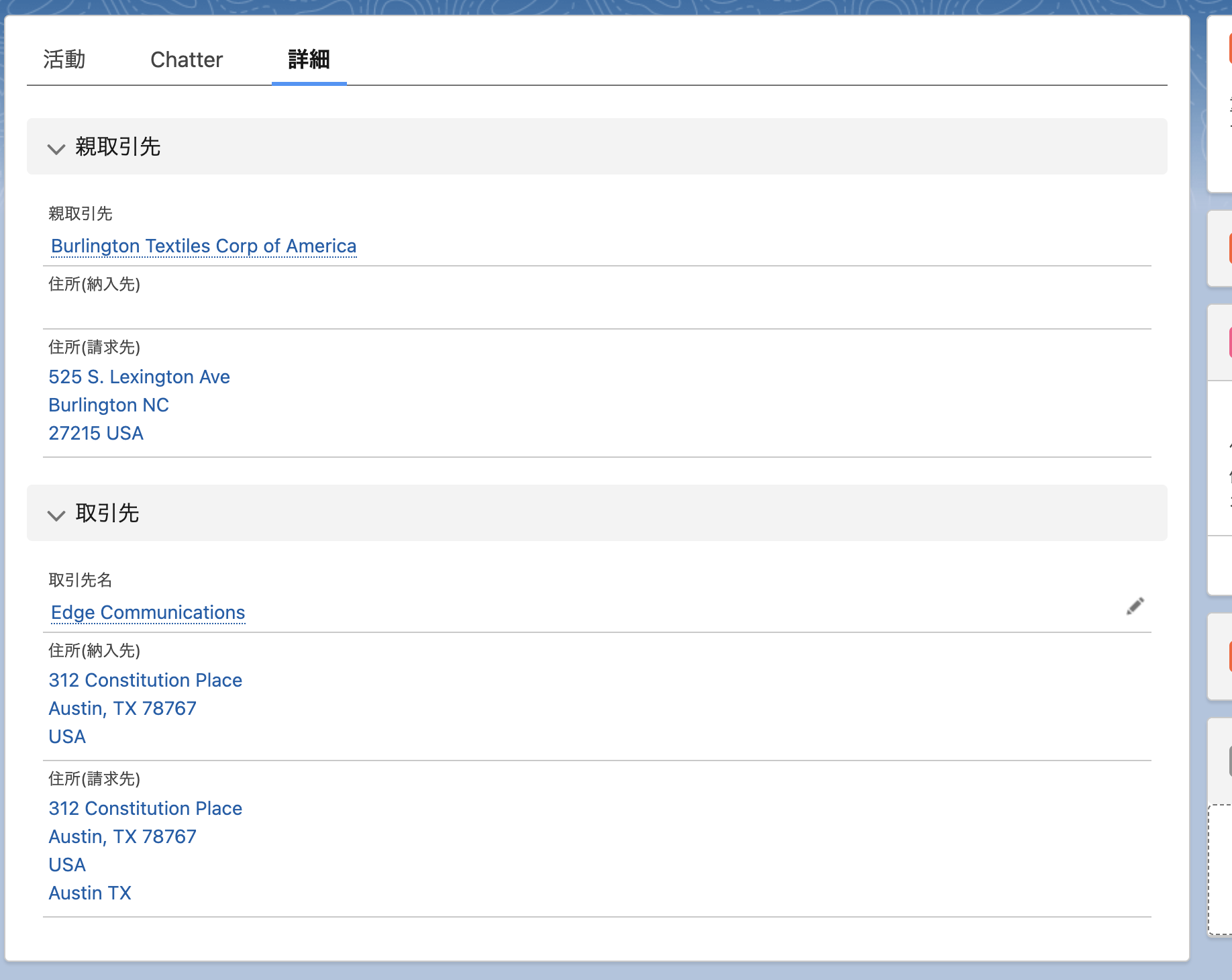The width and height of the screenshot is (1232, 980).
Task: Click the 取引先名 field label
Action: click(x=81, y=580)
